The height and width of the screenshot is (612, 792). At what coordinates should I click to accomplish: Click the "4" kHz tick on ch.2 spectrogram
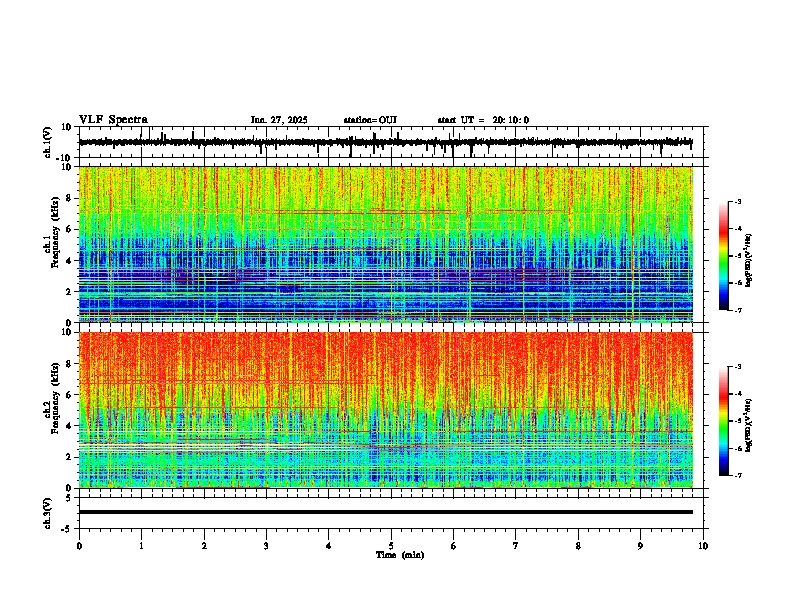71,426
